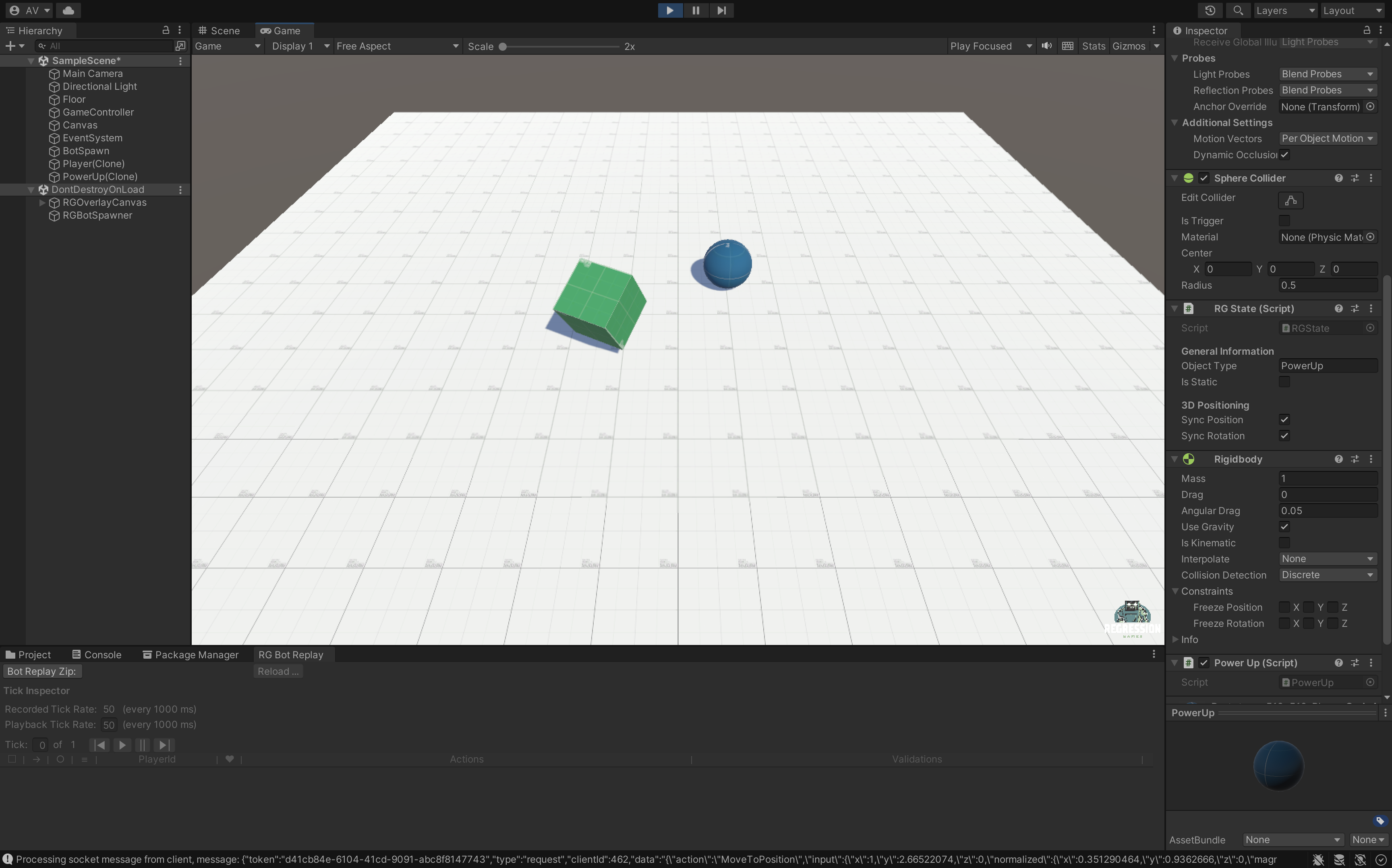Click the cloud services icon

pos(68,10)
